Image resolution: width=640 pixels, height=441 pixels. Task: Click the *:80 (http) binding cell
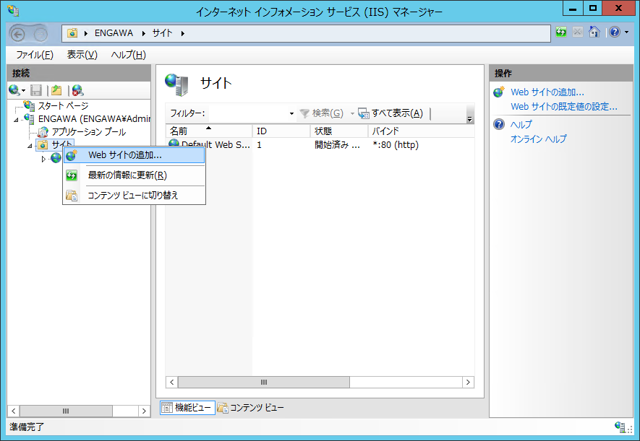tap(396, 145)
